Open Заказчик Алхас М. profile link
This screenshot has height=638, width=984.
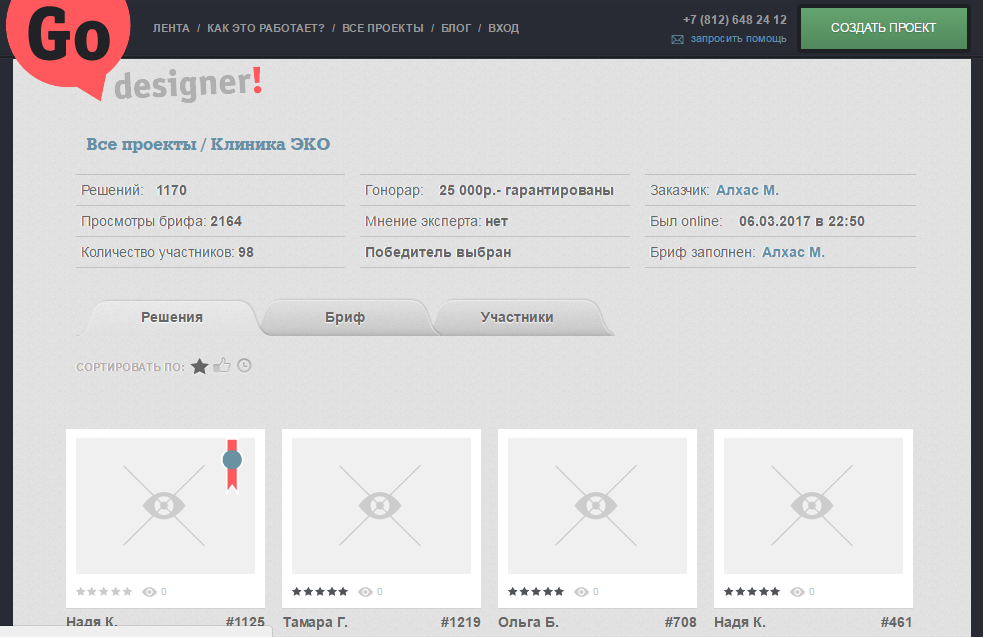click(747, 190)
